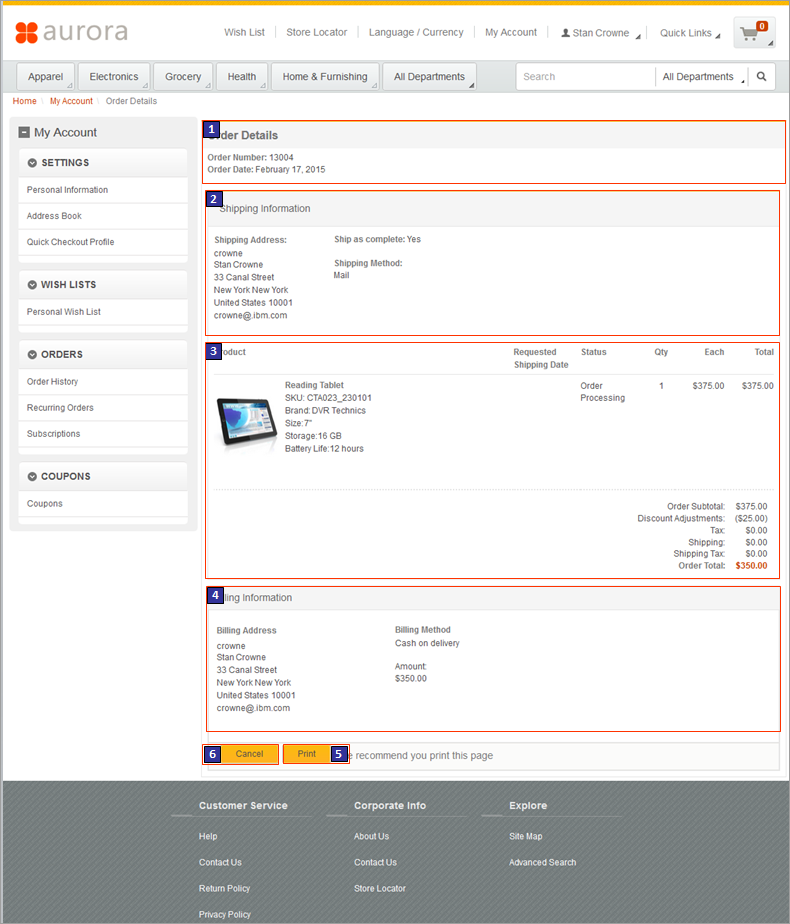Click the aurora logo
The width and height of the screenshot is (790, 924).
pyautogui.click(x=71, y=32)
